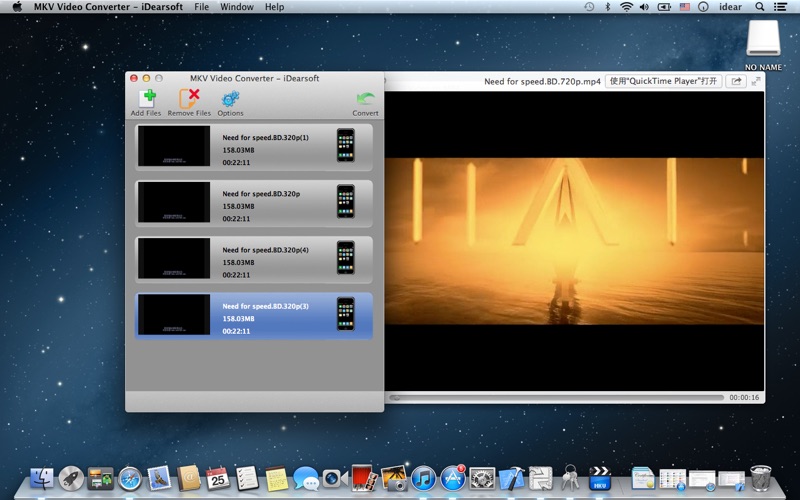This screenshot has width=800, height=500.
Task: Open Keychain Access keys icon in Dock
Action: click(570, 478)
